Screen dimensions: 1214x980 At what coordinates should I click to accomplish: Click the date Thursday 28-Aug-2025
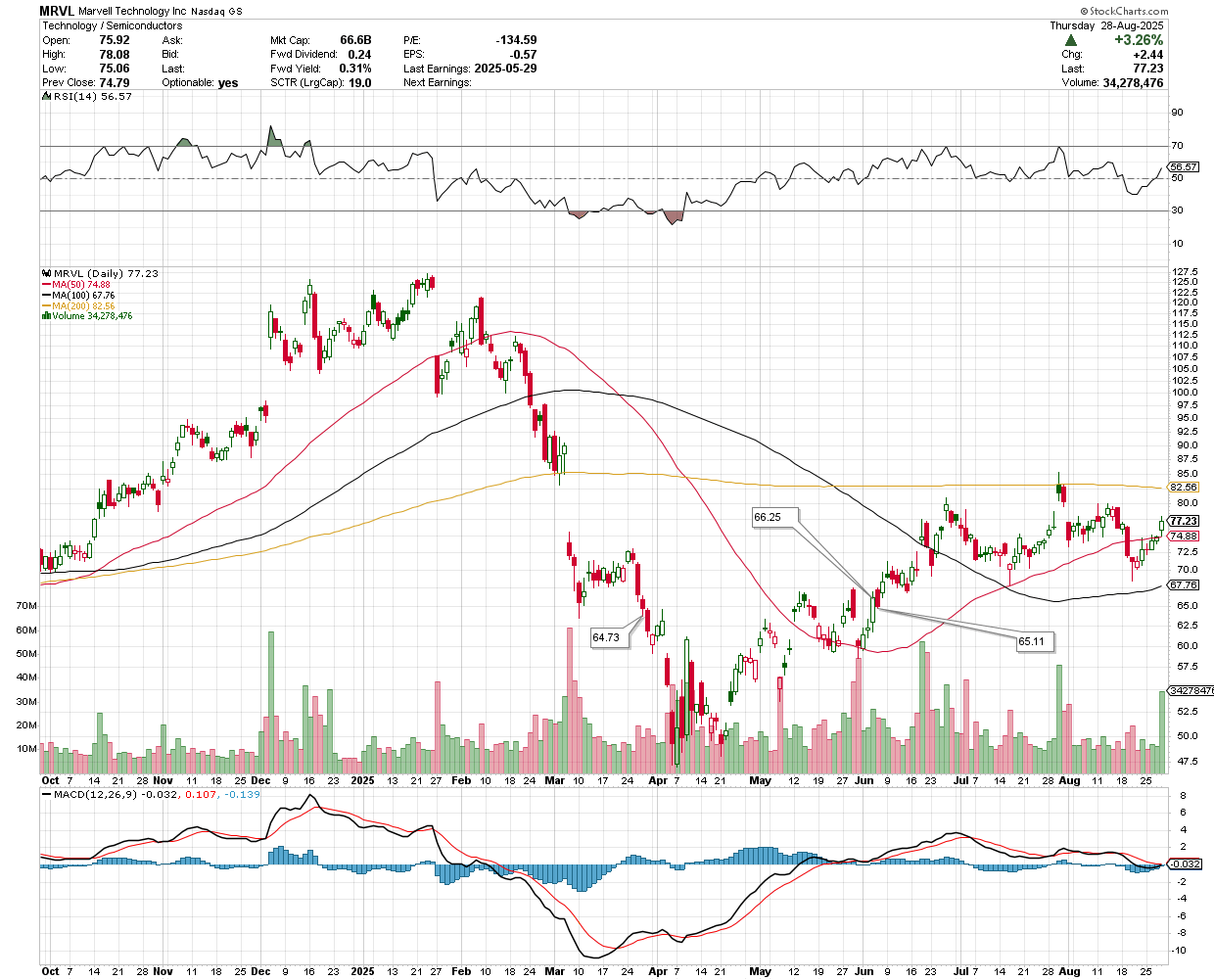pyautogui.click(x=1106, y=25)
